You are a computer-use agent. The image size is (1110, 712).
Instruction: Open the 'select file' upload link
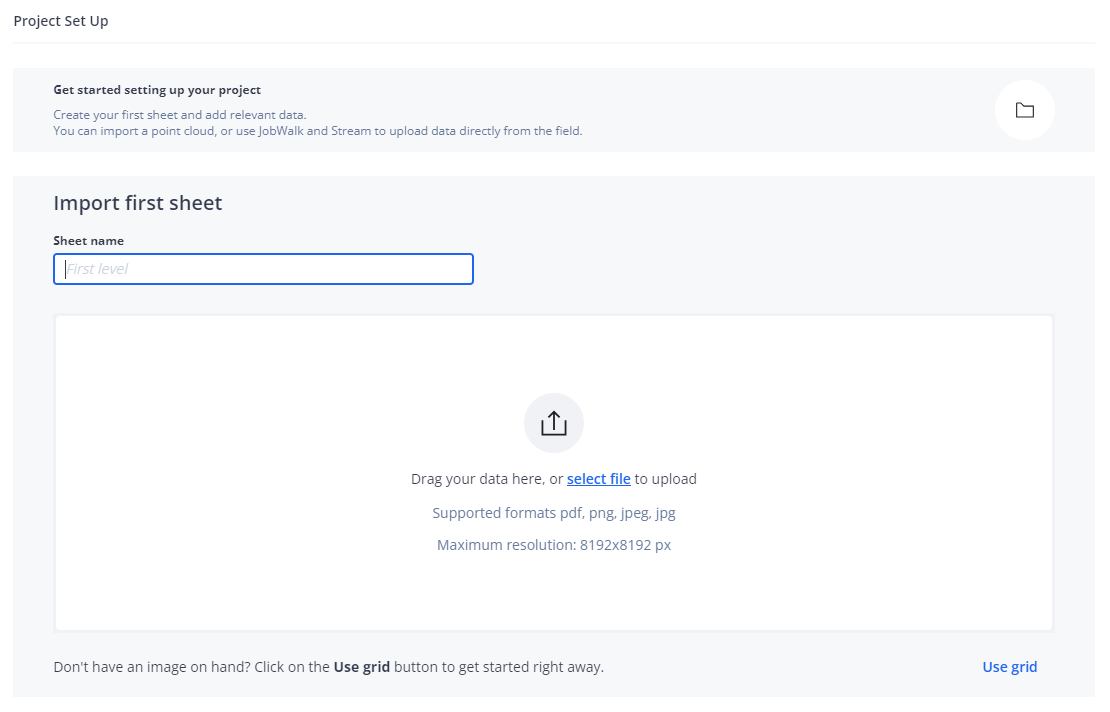tap(598, 479)
